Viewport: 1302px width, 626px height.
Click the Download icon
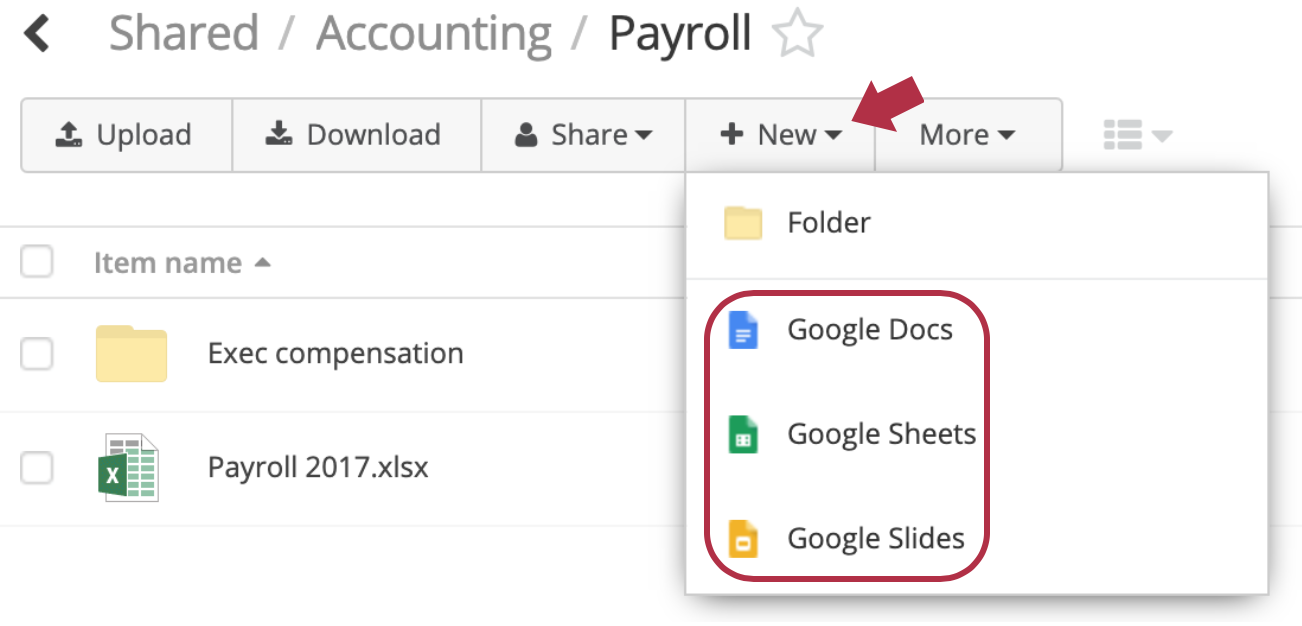point(278,133)
